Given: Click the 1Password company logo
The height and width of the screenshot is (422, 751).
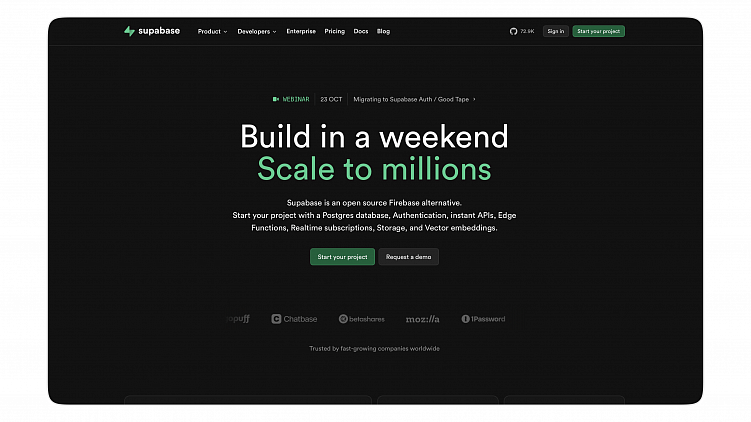Looking at the screenshot, I should [483, 319].
